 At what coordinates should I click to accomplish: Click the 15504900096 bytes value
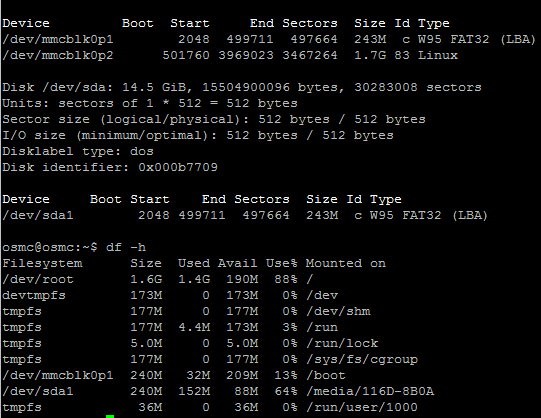[246, 87]
